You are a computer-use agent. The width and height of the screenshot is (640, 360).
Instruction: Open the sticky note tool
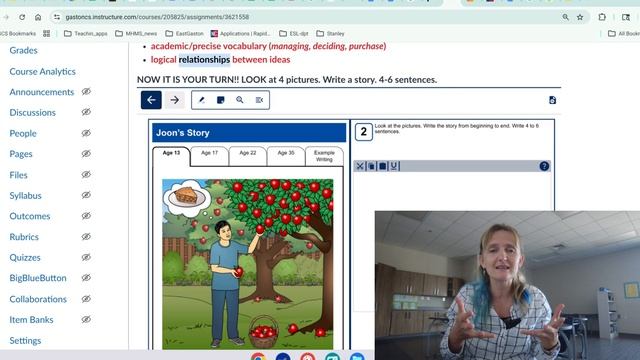[x=220, y=100]
